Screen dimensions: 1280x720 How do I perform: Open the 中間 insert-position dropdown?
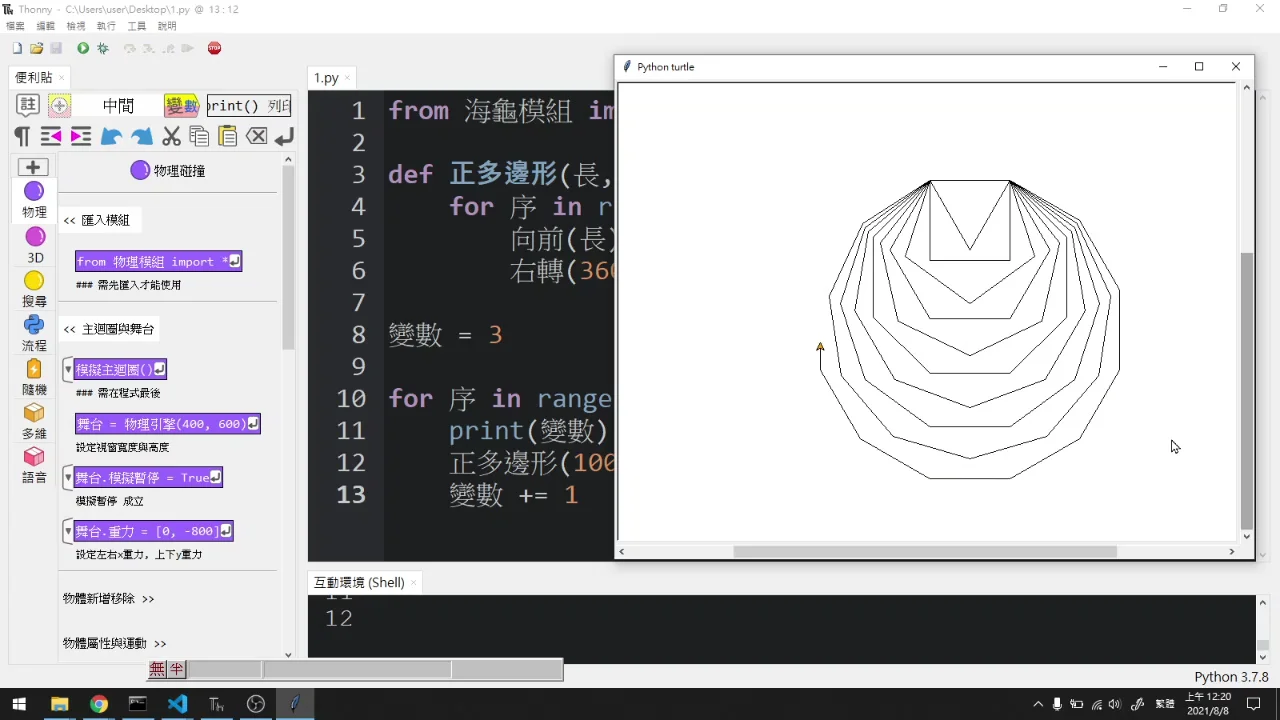point(118,105)
